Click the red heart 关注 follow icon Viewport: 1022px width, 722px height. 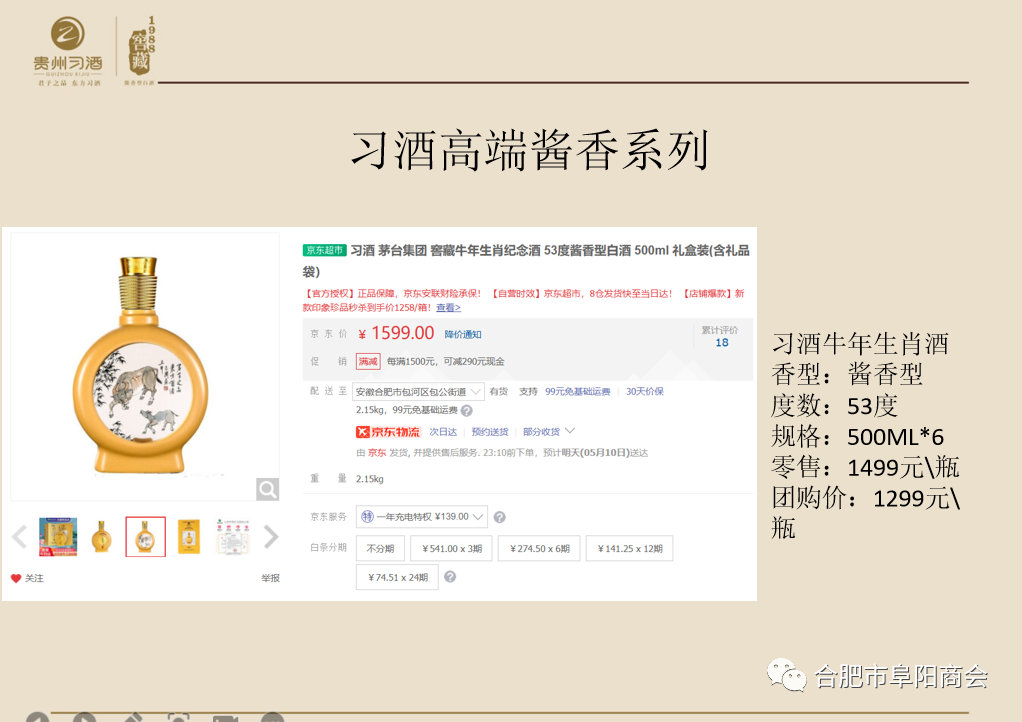(16, 578)
